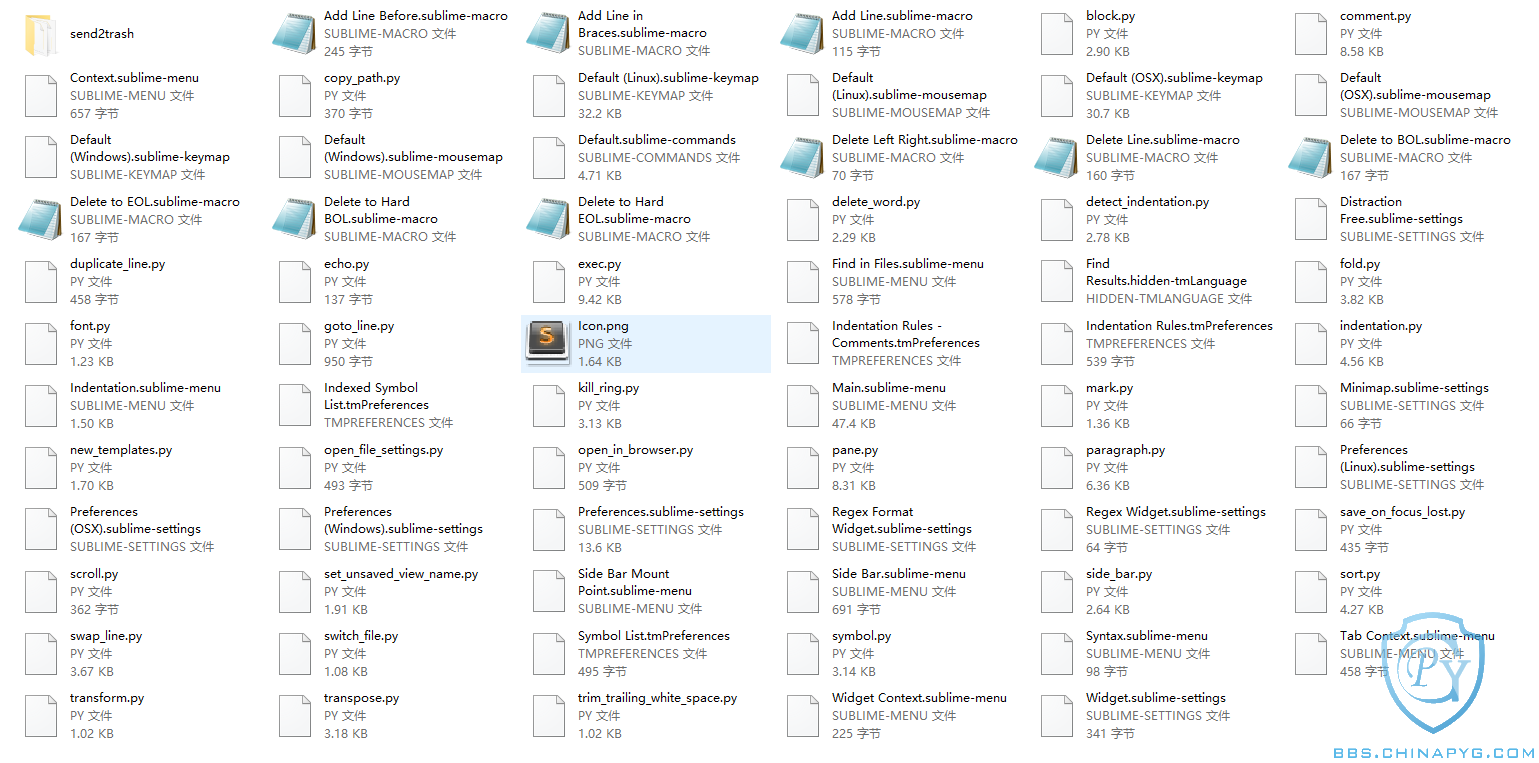
Task: Select the file name Default (Linux).sublime-mousemap
Action: [x=909, y=86]
